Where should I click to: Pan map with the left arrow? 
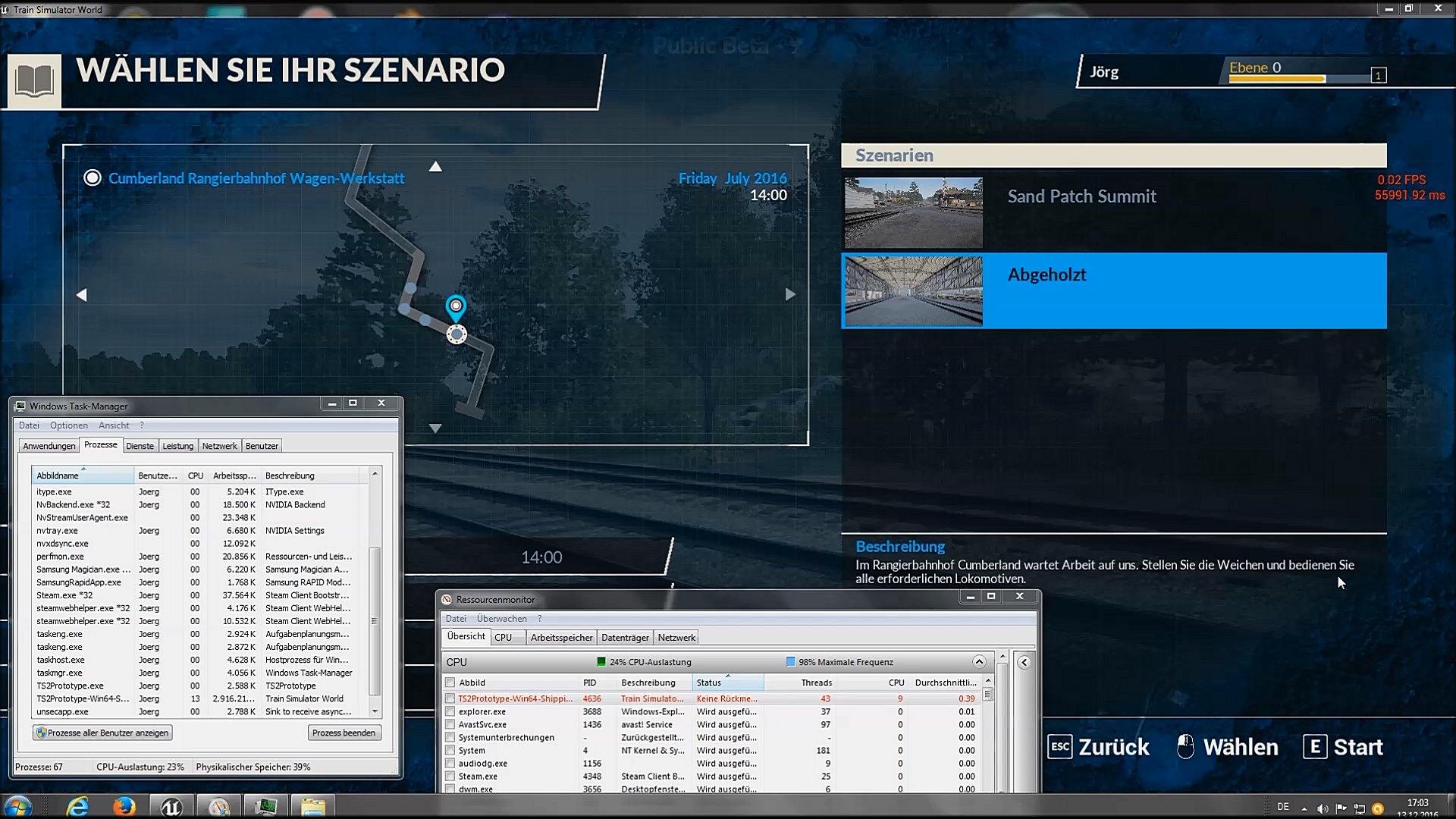click(82, 295)
